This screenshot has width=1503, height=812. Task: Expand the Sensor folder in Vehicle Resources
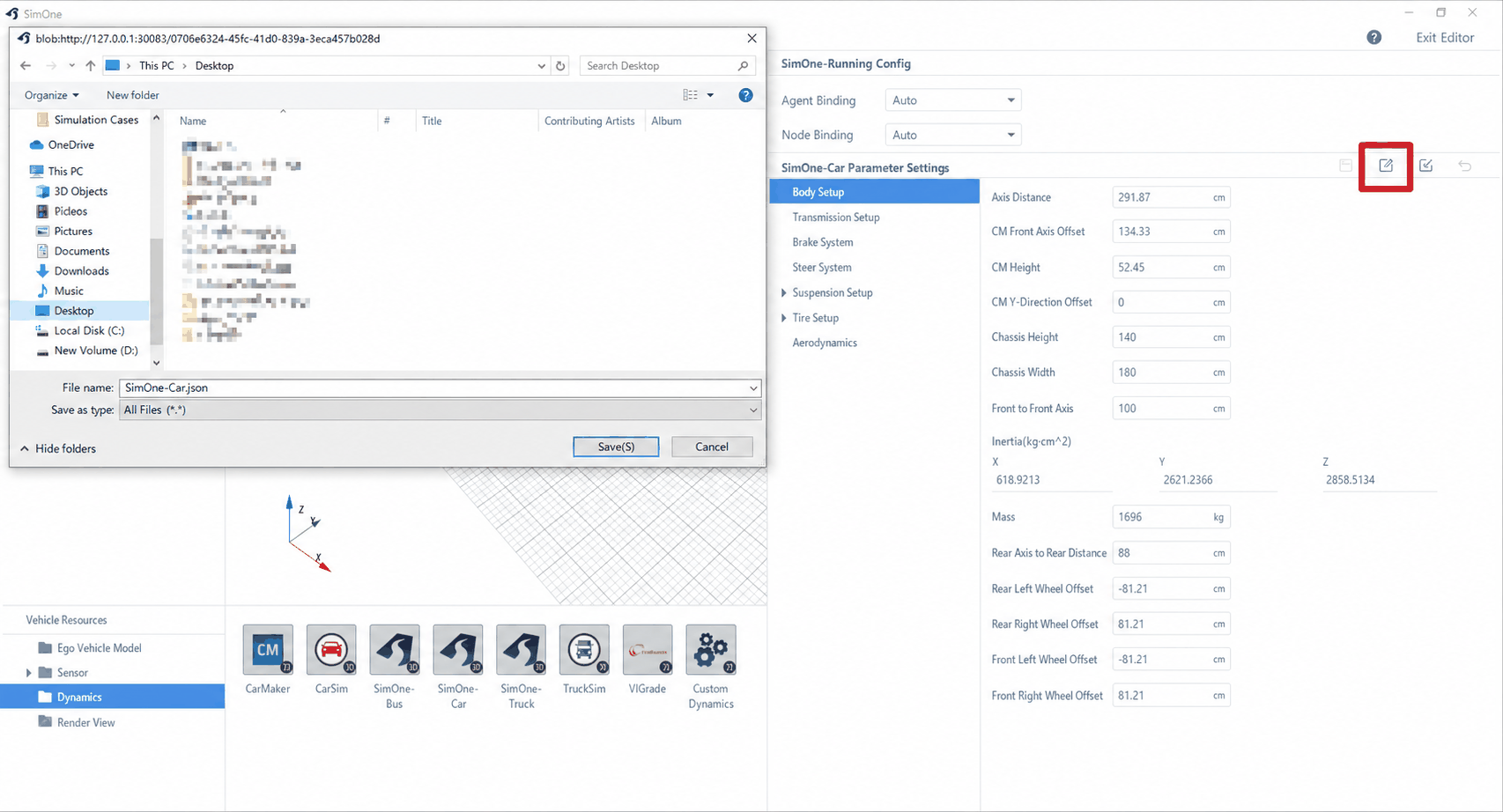(29, 673)
